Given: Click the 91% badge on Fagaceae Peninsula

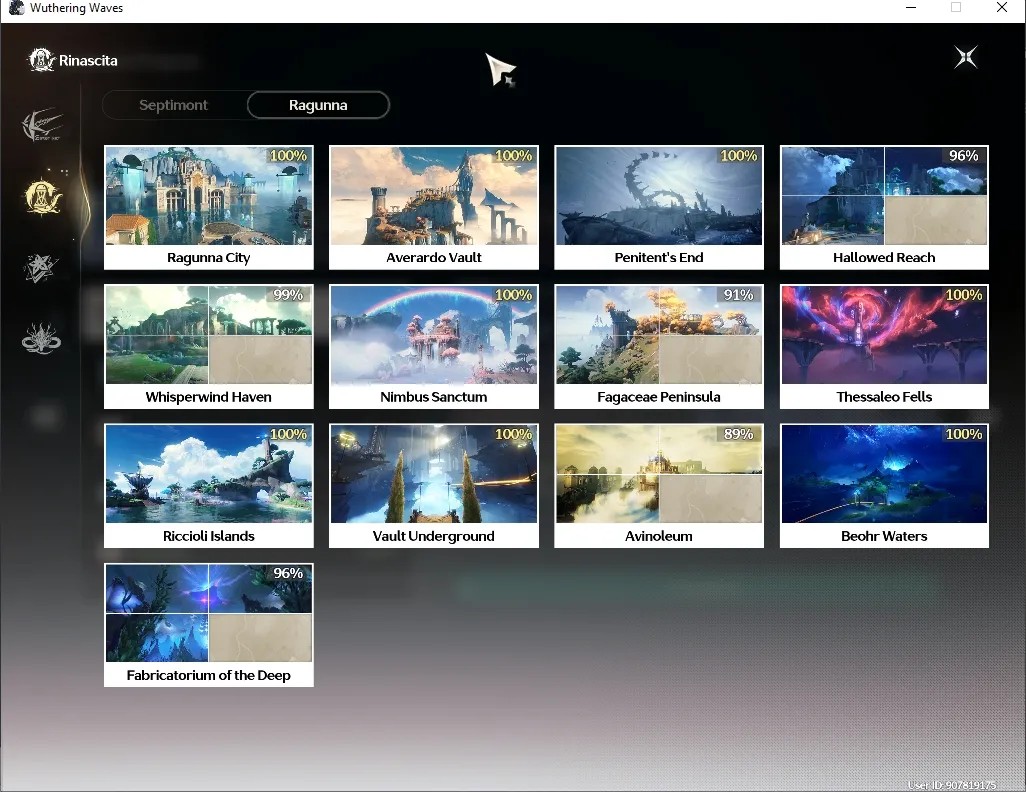Looking at the screenshot, I should (x=738, y=295).
